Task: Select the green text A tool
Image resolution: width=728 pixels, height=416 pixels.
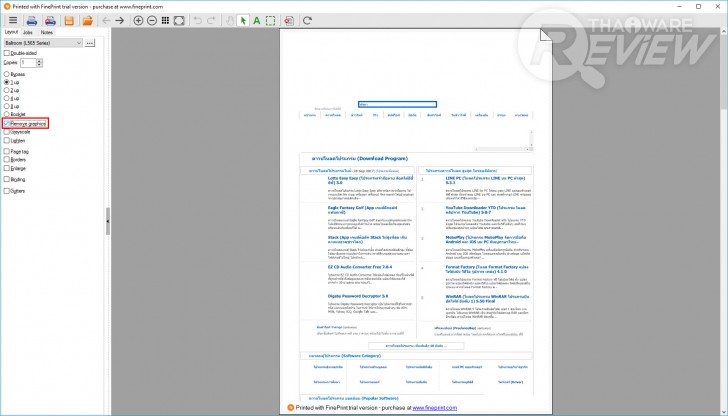Action: click(x=256, y=20)
